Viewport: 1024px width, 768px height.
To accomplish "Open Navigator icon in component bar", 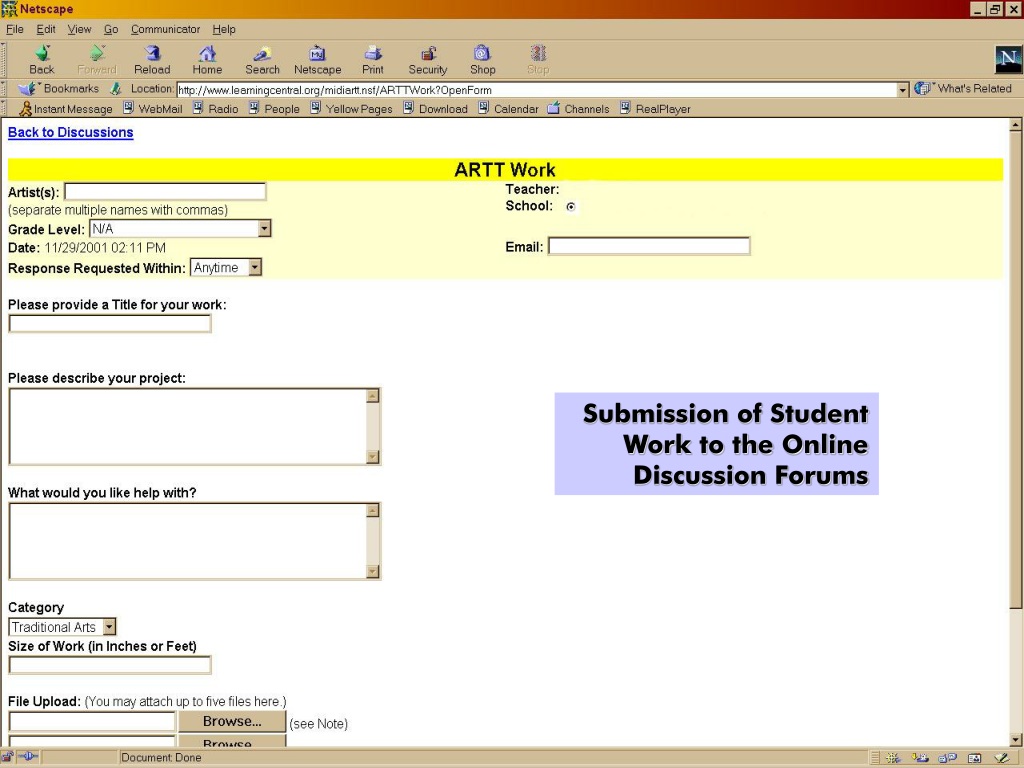I will [892, 758].
